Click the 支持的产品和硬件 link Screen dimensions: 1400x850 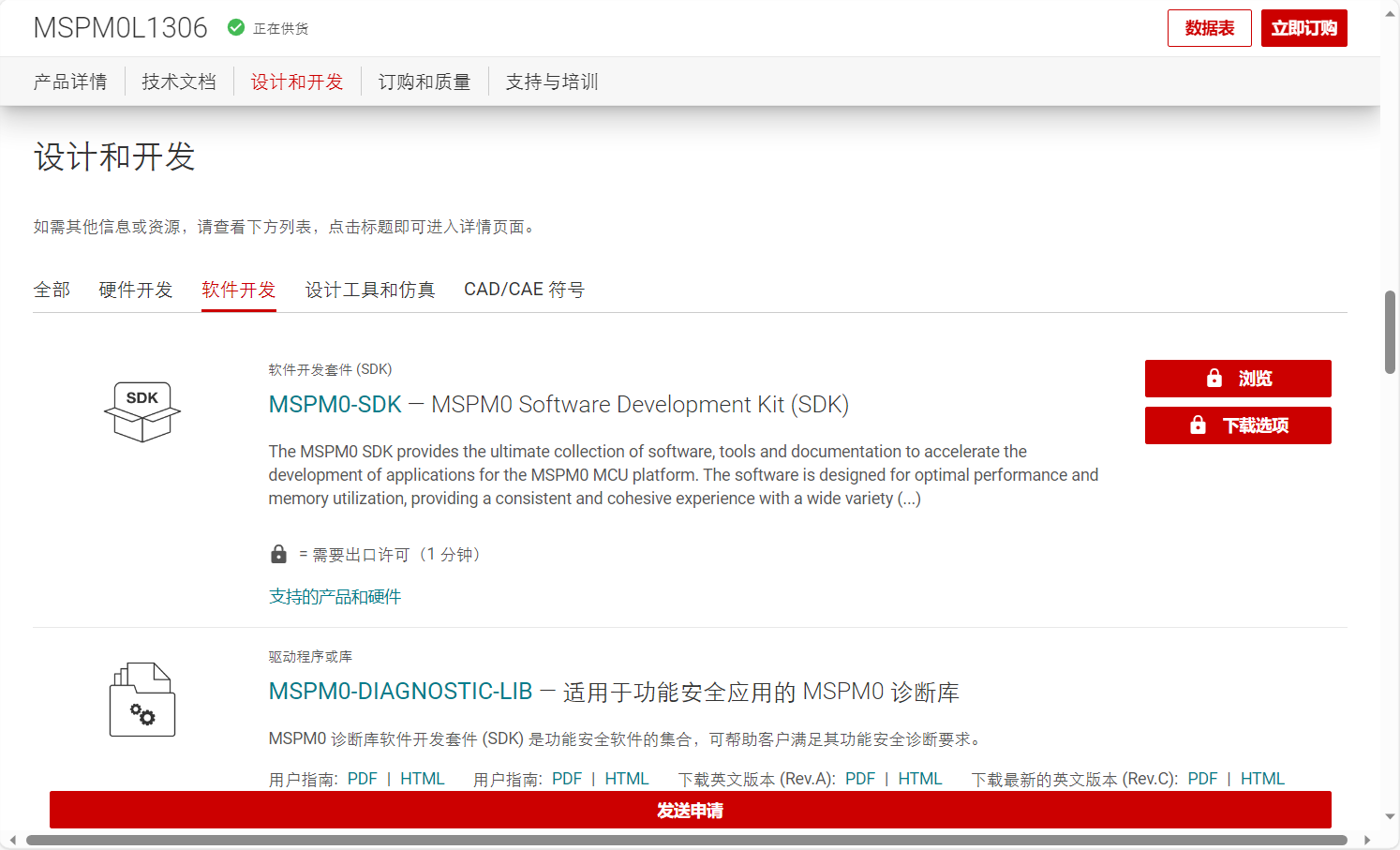335,597
